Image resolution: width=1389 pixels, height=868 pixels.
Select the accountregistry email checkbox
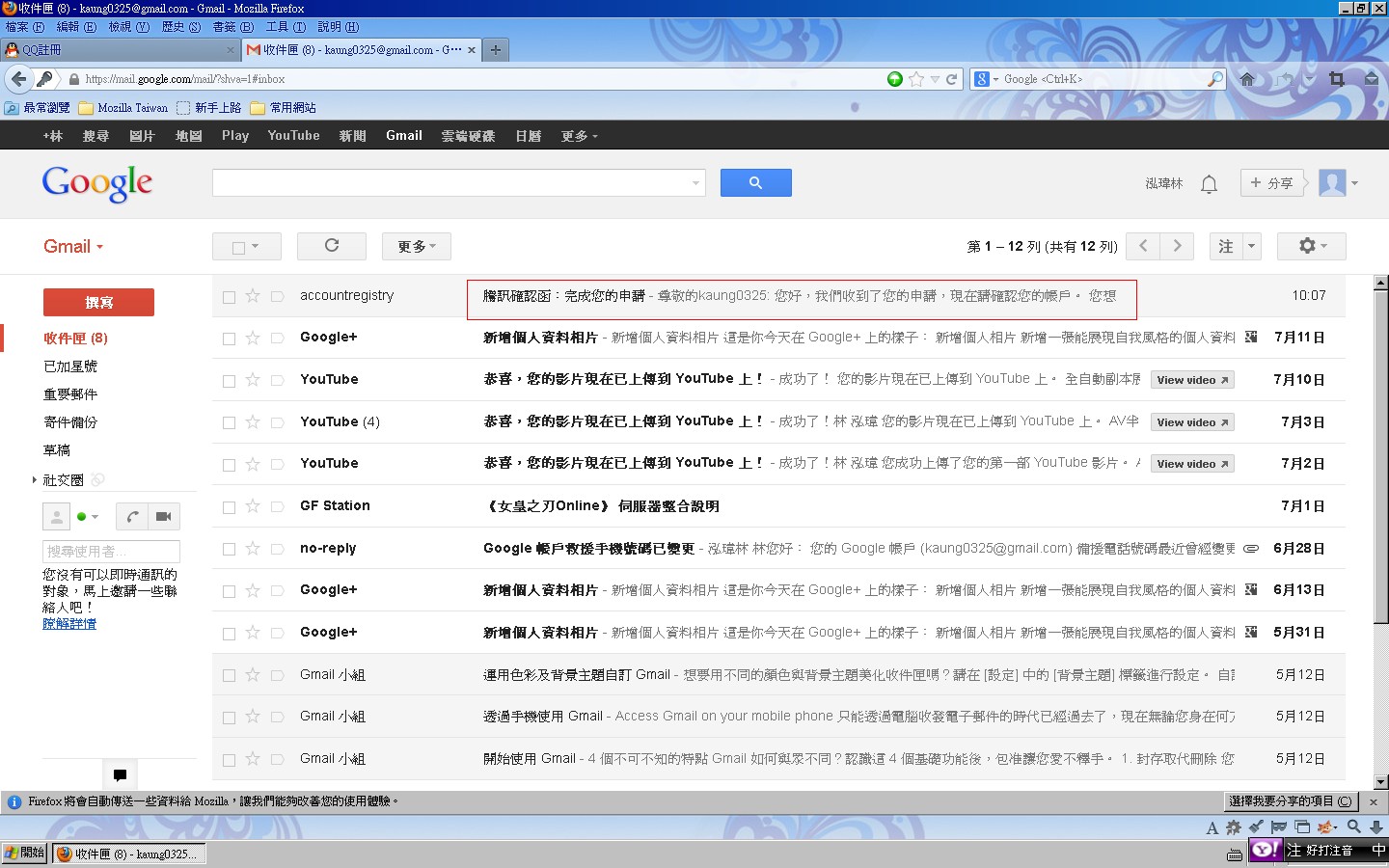coord(229,297)
